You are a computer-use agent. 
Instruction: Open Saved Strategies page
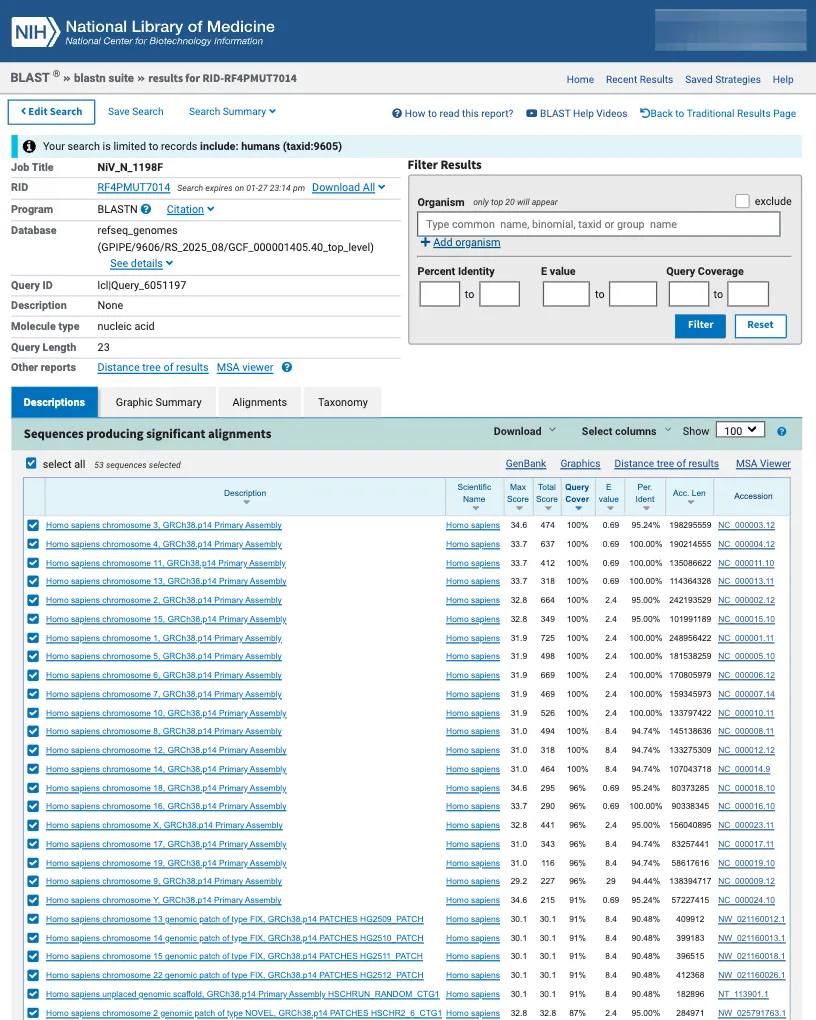click(x=722, y=79)
